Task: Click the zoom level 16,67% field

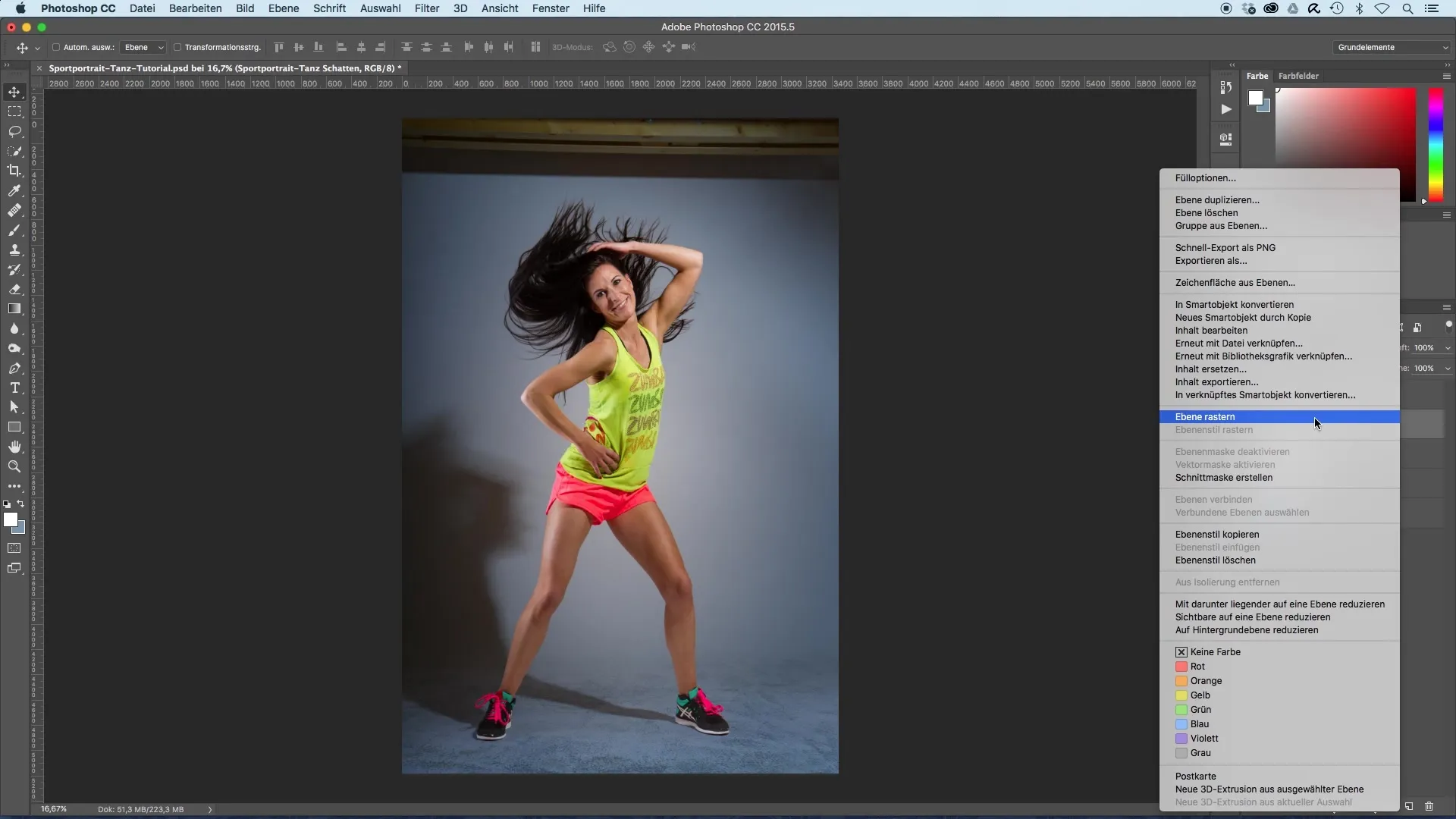Action: point(54,809)
